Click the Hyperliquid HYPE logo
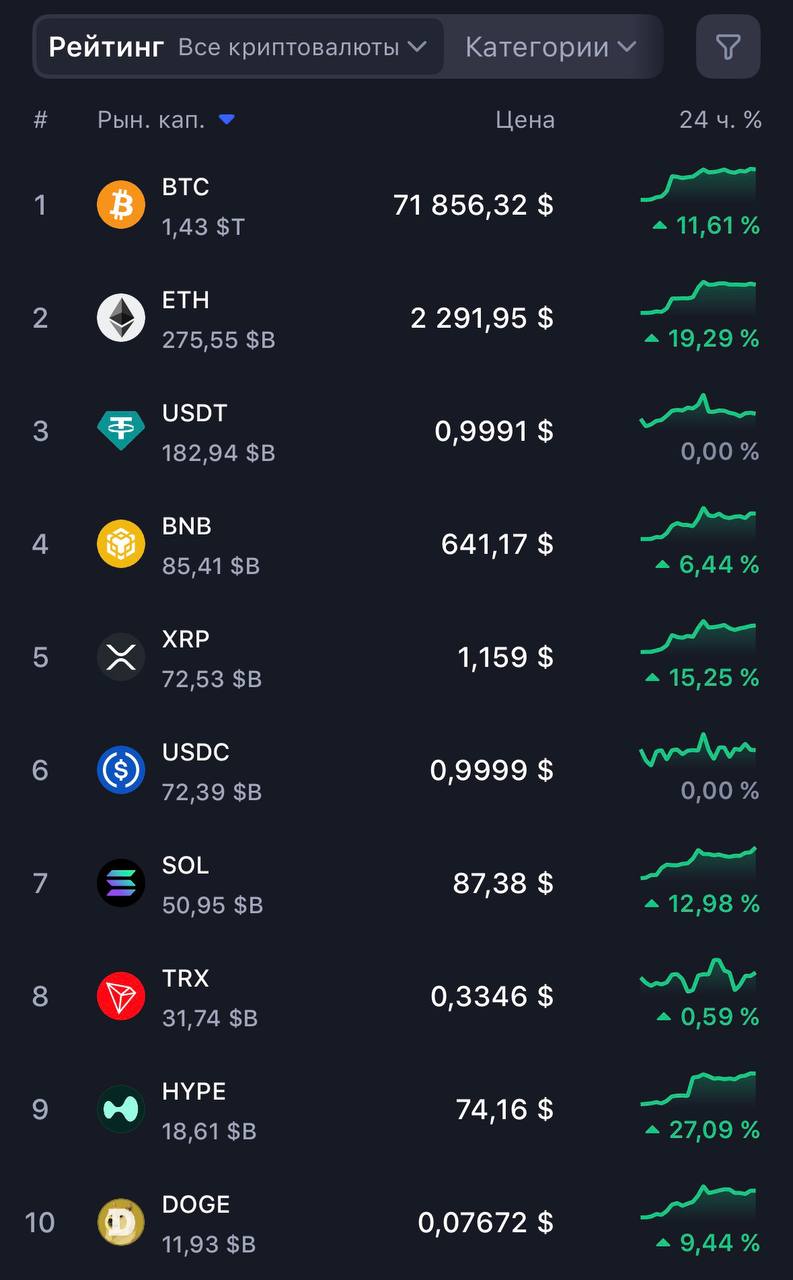793x1280 pixels. tap(121, 1109)
